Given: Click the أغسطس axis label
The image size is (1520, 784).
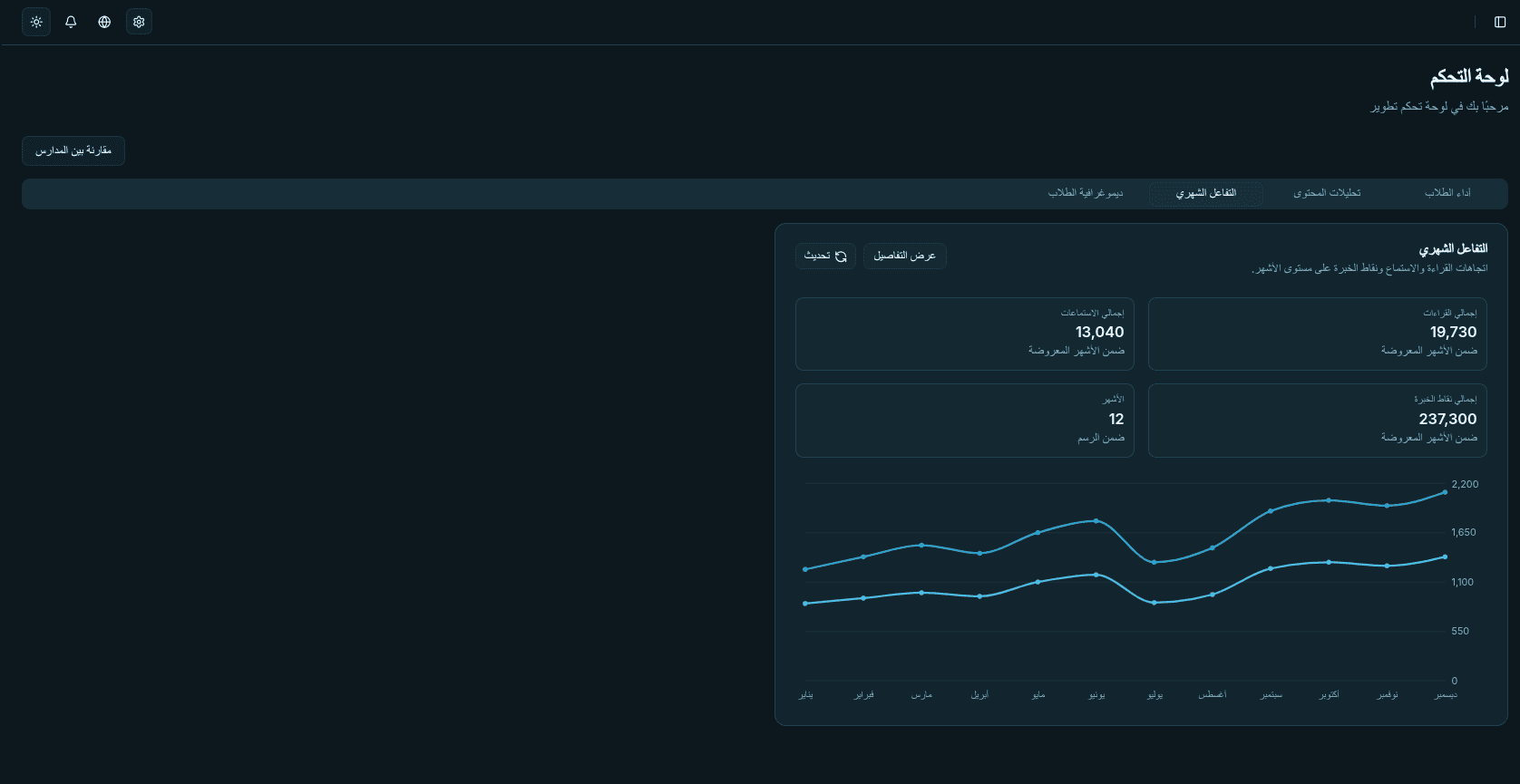Looking at the screenshot, I should coord(1213,695).
